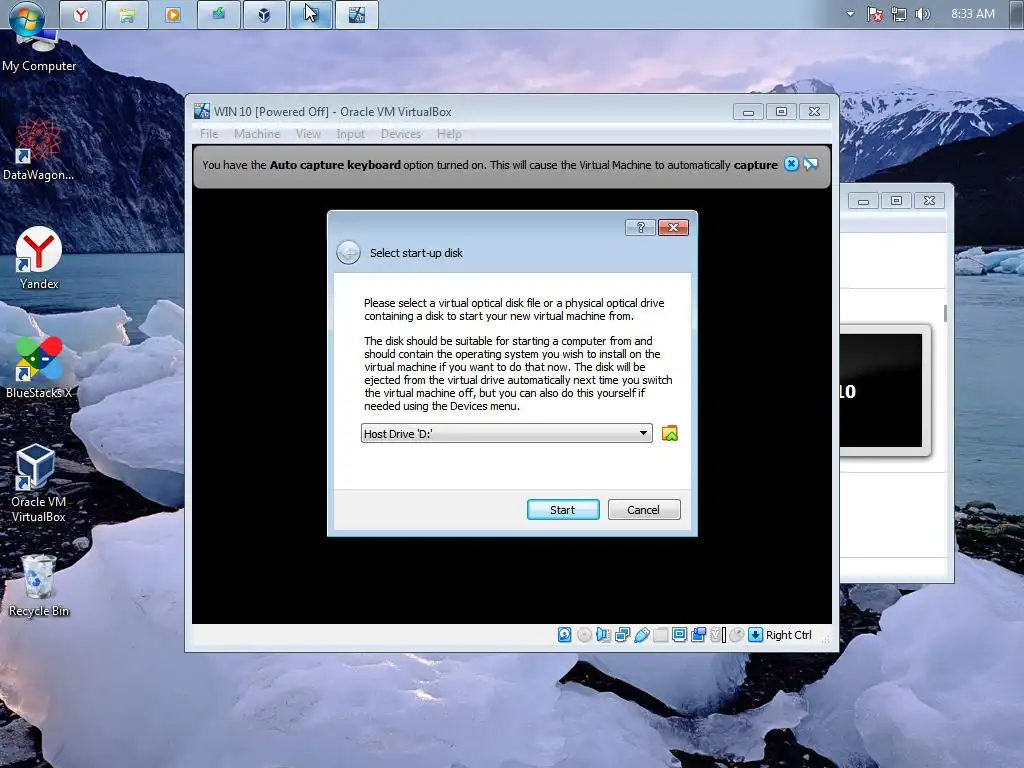Minimize the WIN 10 VirtualBox VM window
1024x768 pixels.
point(748,112)
